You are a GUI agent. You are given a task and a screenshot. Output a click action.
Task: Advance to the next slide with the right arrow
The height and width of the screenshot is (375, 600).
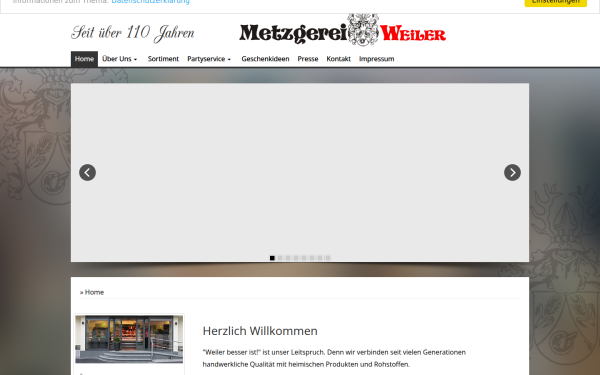coord(512,173)
